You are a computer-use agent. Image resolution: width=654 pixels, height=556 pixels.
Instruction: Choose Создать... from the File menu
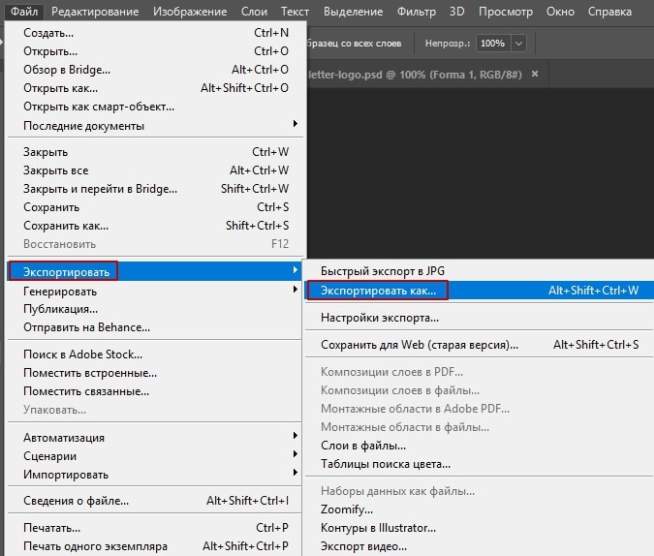point(156,33)
